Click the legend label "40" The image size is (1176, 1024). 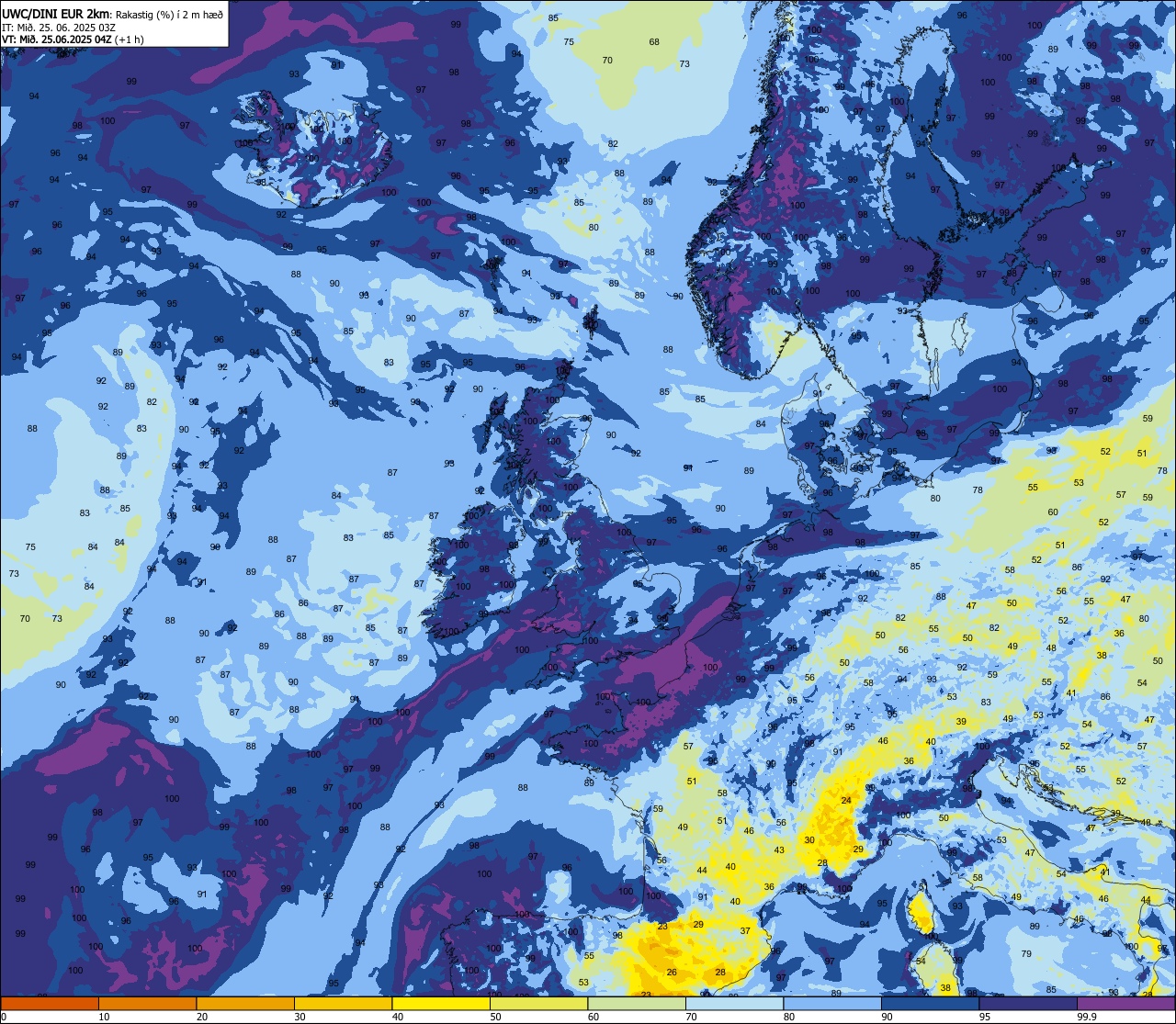[x=398, y=1017]
